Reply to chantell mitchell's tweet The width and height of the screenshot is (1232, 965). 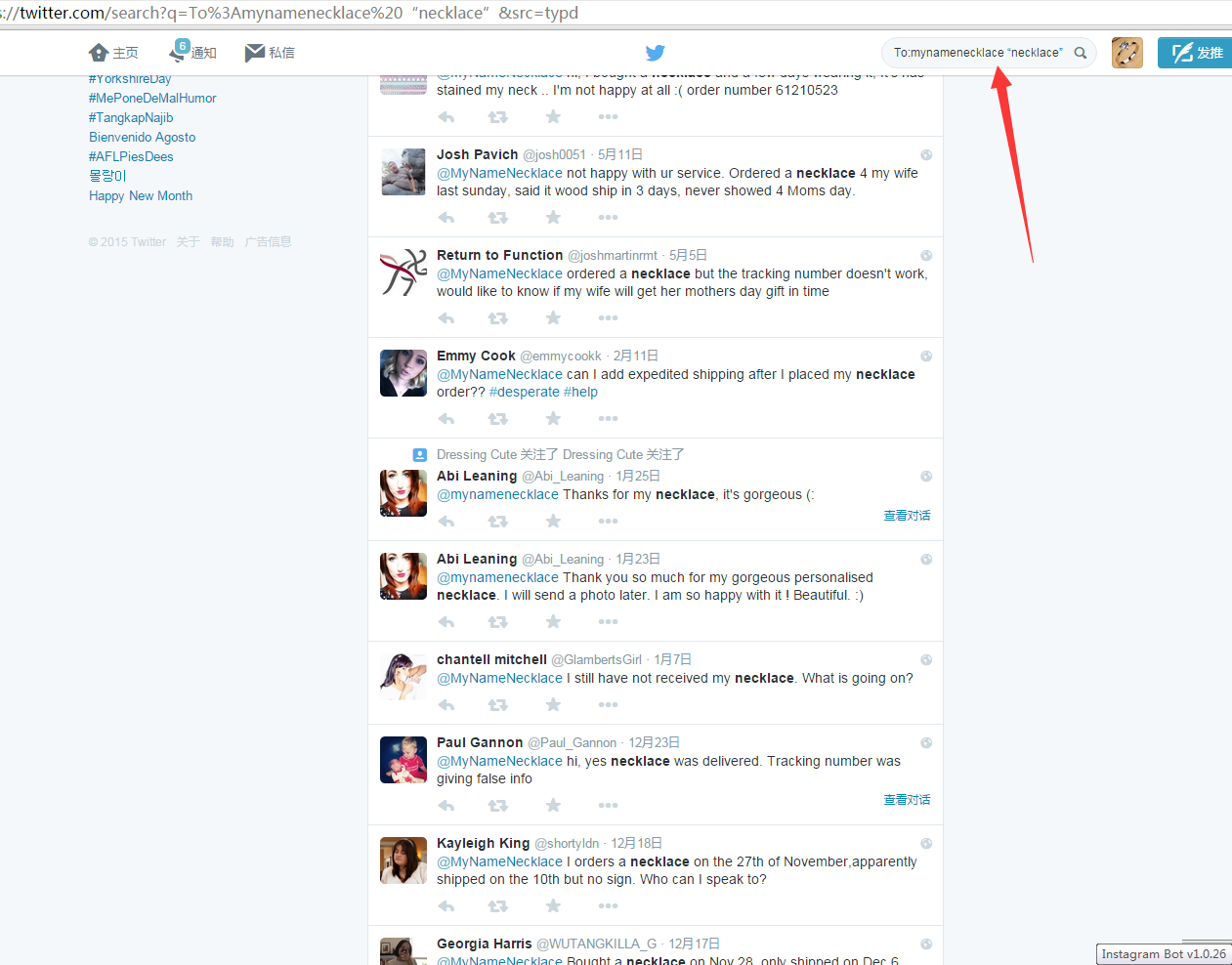pos(446,705)
